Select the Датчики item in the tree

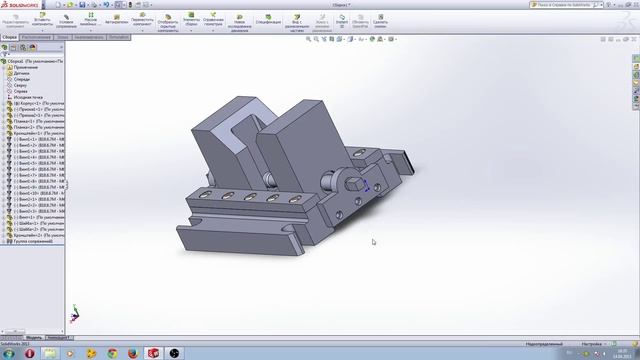pos(22,73)
